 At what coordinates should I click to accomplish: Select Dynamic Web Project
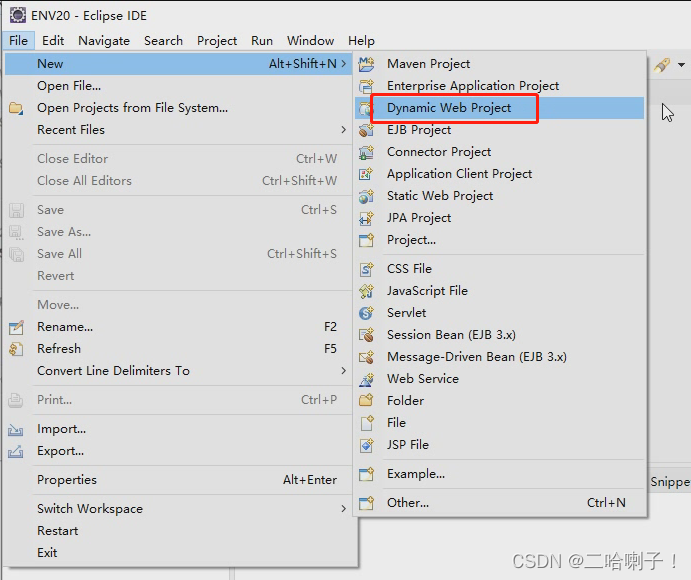(x=499, y=108)
